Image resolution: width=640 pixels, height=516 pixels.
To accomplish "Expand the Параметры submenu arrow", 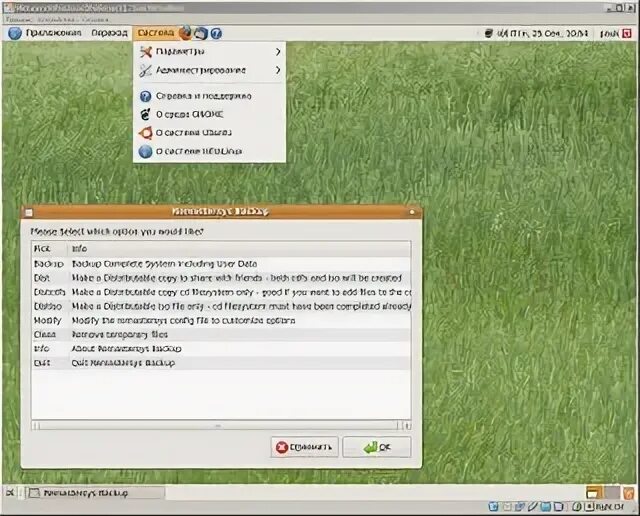I will (278, 52).
